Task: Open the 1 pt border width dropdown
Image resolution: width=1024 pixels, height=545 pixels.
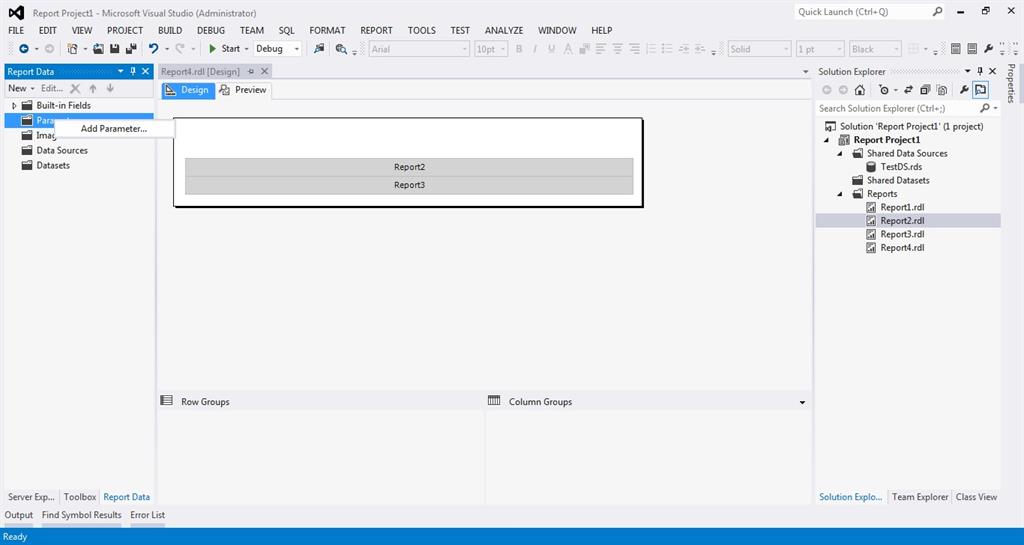Action: [x=820, y=49]
